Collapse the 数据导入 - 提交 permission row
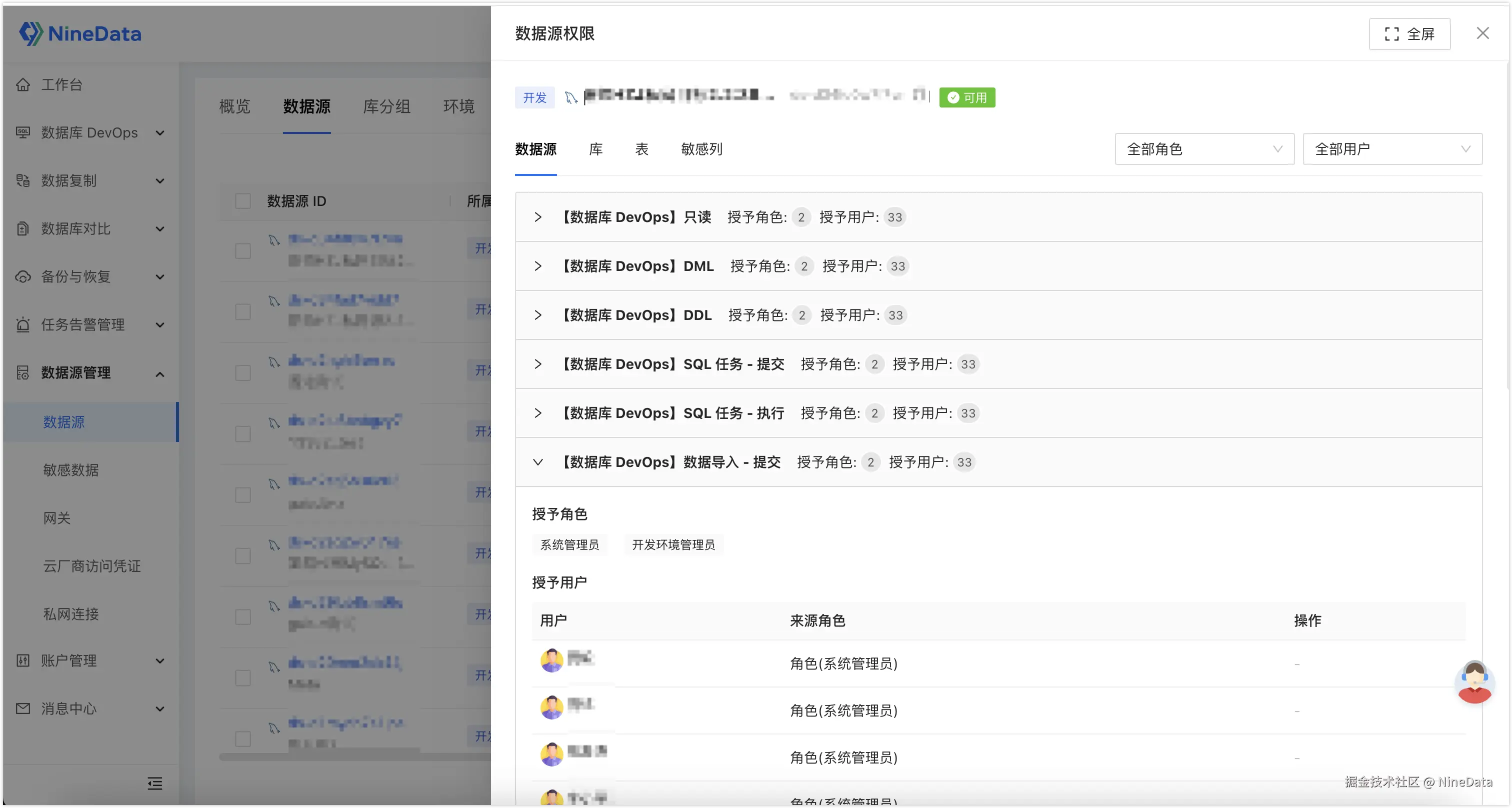 (x=537, y=462)
